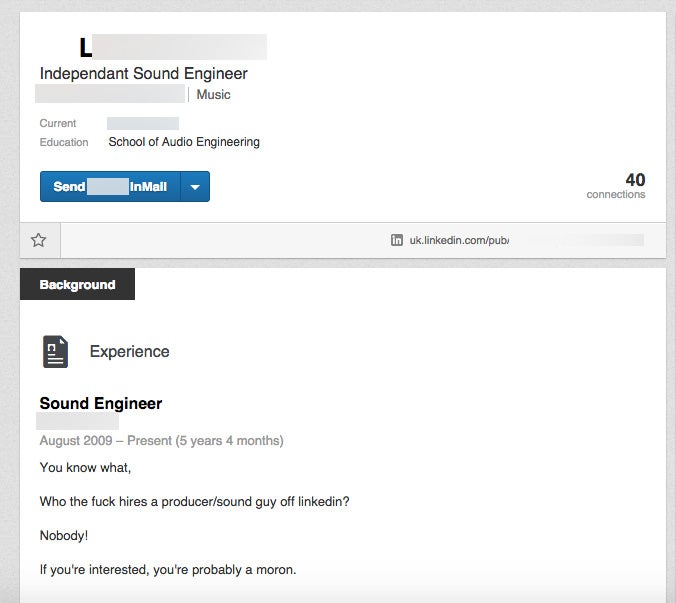The image size is (676, 603).
Task: Open the Background tab
Action: point(77,284)
